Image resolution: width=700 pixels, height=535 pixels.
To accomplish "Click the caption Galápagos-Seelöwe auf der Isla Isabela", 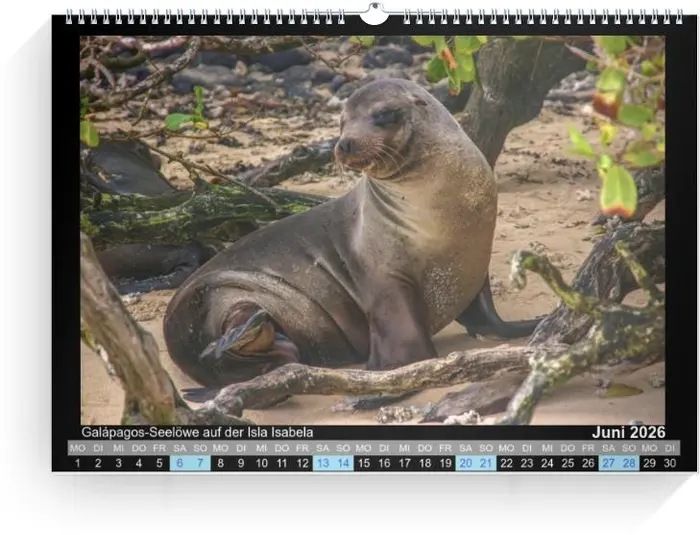I will click(197, 432).
